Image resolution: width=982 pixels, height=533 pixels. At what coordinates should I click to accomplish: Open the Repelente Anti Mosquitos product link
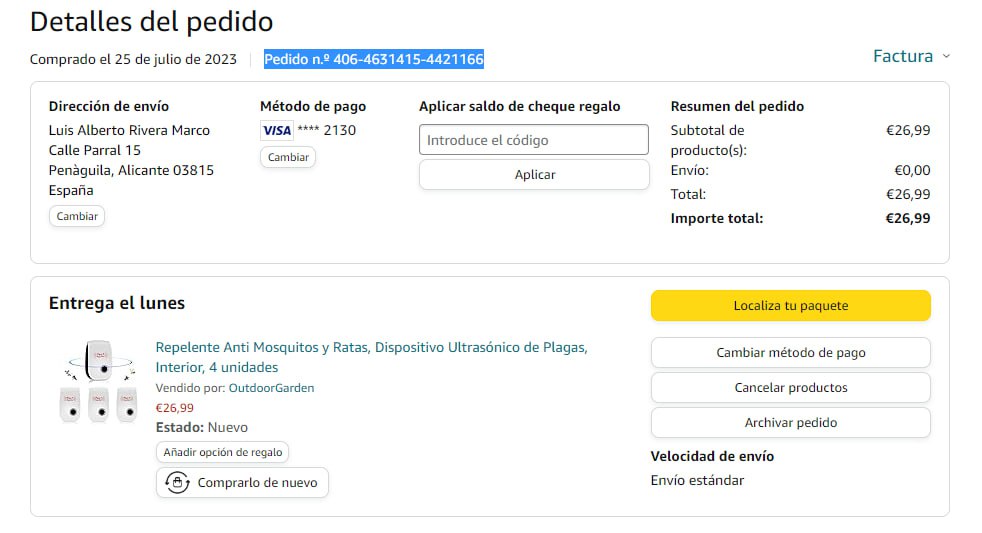tap(371, 348)
